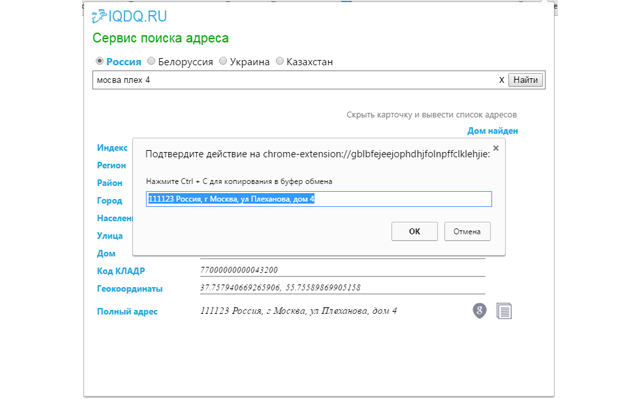
Task: Click the 'Подтвердите действие' dialog title
Action: click(318, 154)
